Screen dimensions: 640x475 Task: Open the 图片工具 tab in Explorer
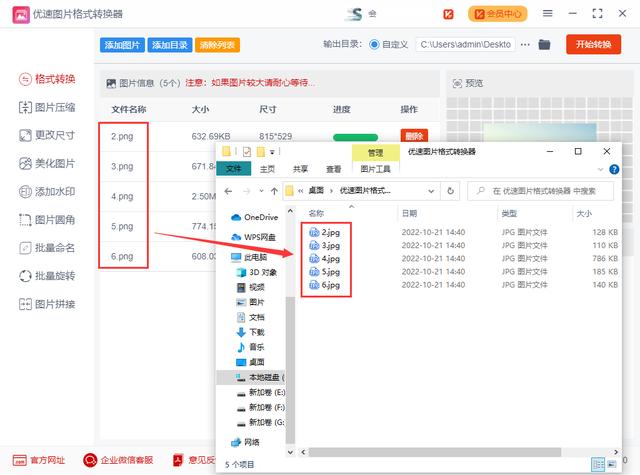point(376,169)
